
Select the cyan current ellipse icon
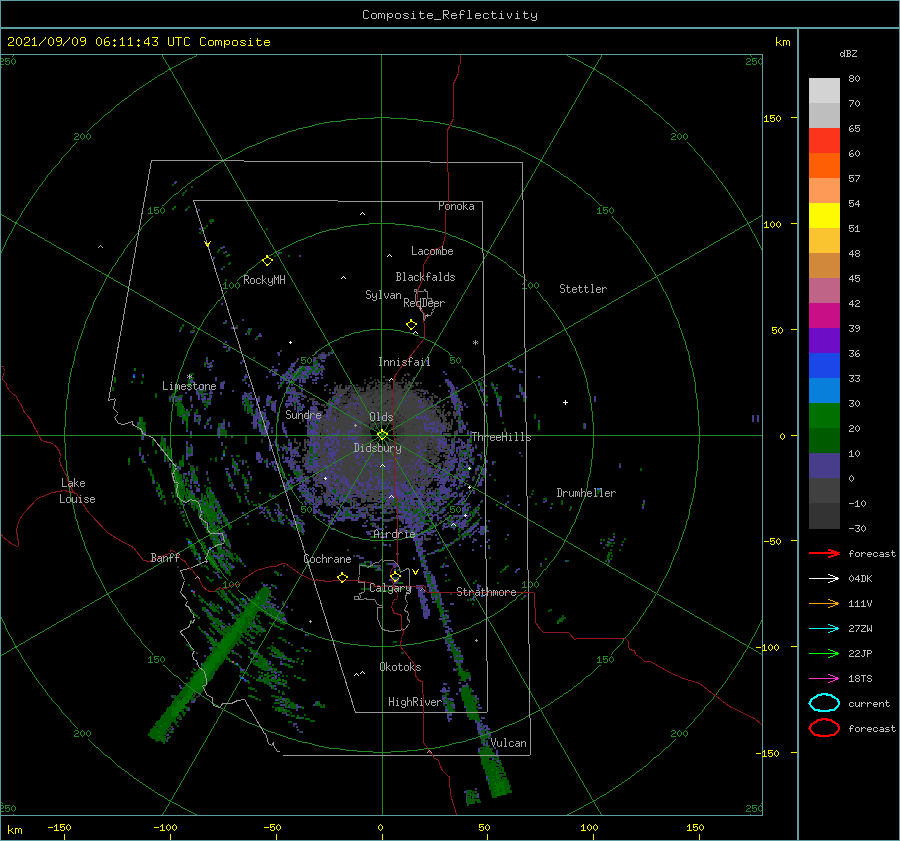point(824,703)
